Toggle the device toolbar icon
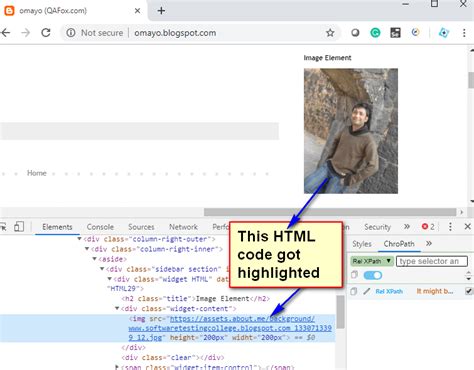This screenshot has height=370, width=474. coord(19,227)
